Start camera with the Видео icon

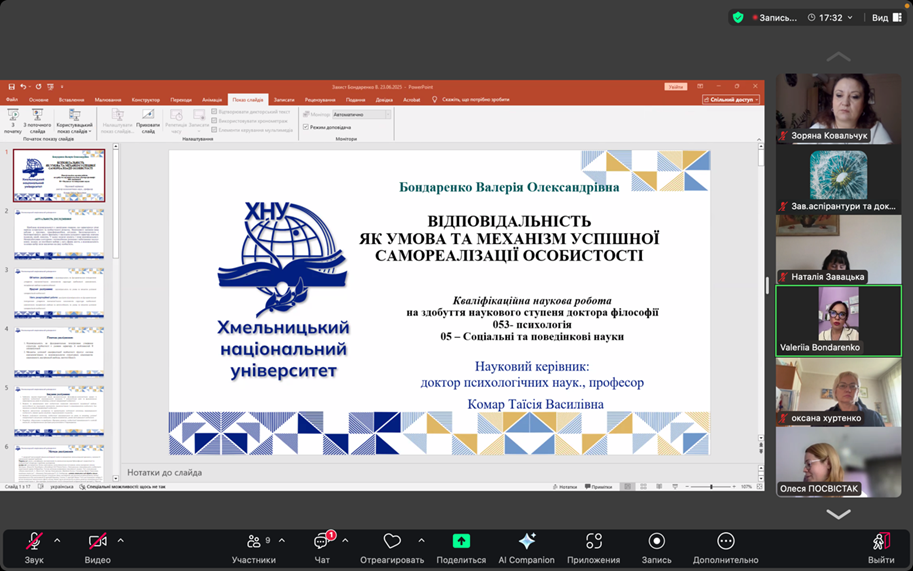click(x=97, y=541)
